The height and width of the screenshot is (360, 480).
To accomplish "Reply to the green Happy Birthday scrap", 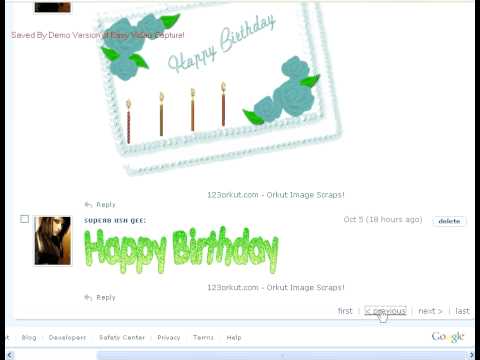I will (x=106, y=297).
